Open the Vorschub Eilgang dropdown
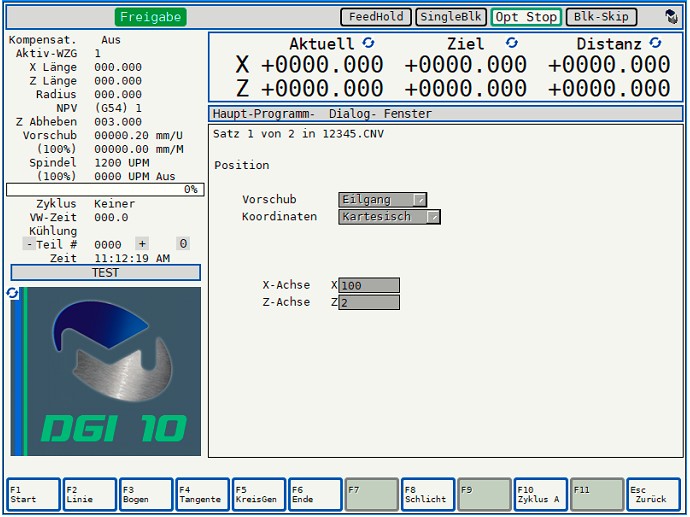Image resolution: width=690 pixels, height=517 pixels. pos(382,200)
